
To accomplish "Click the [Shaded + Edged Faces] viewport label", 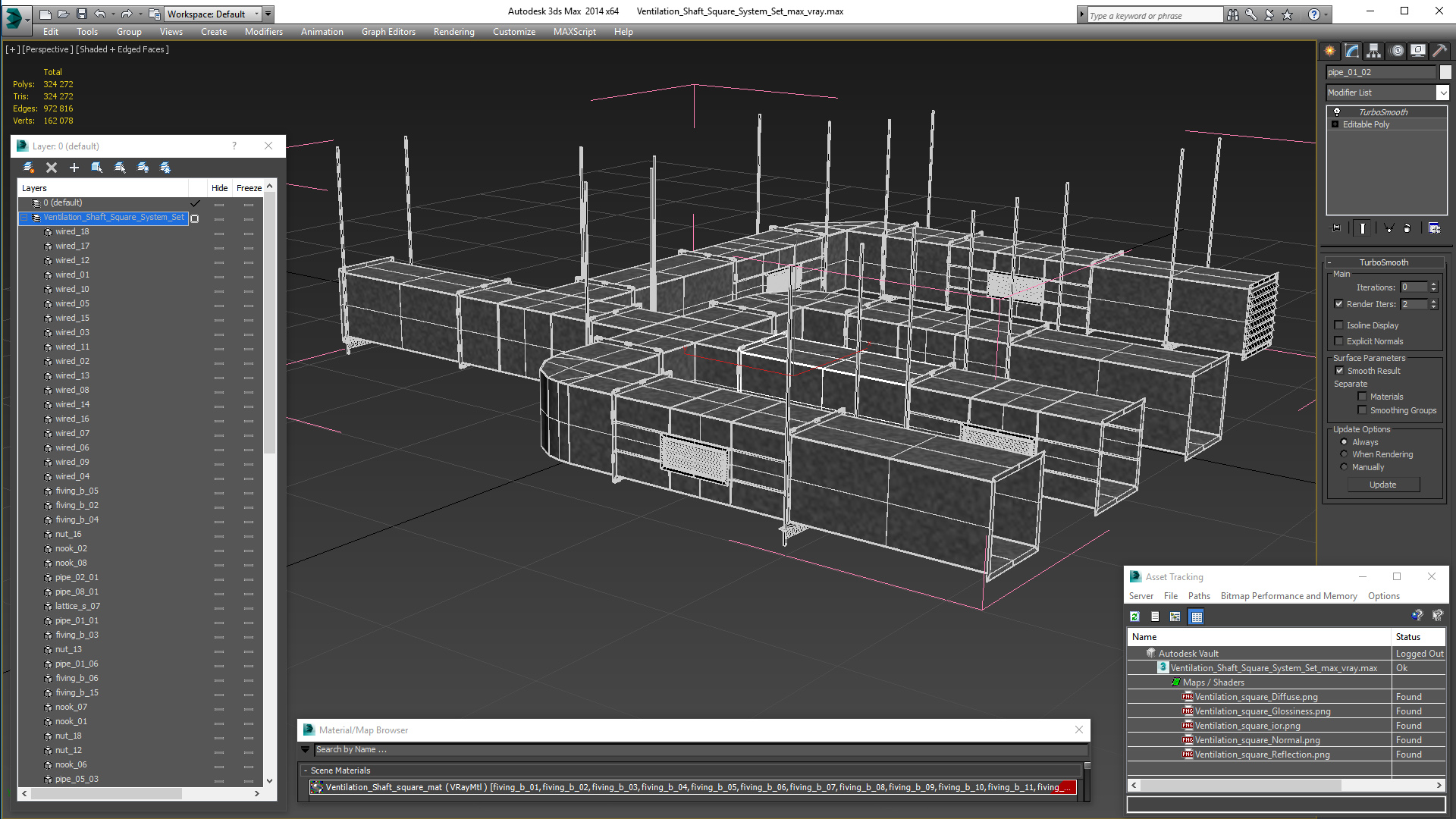I will pos(122,49).
